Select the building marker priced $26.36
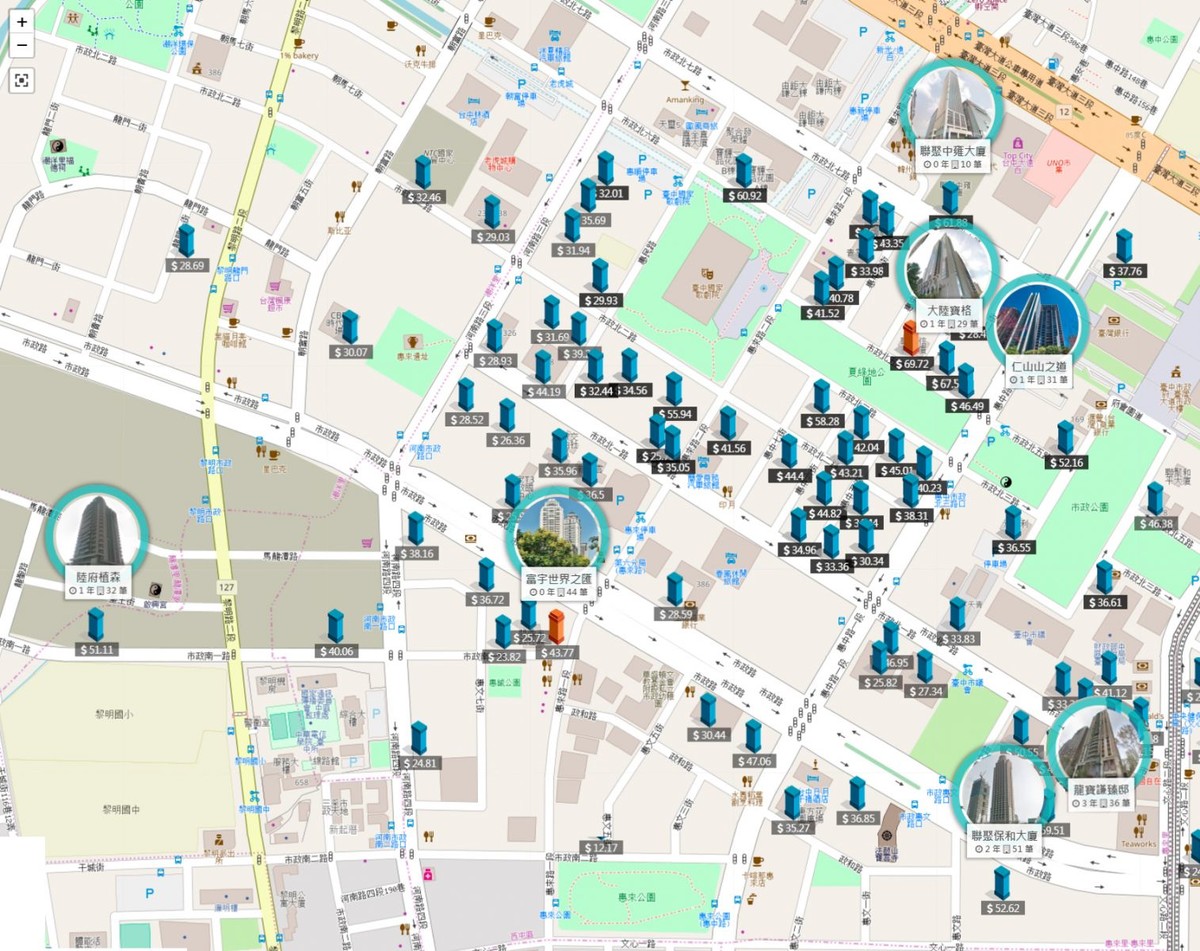 point(507,423)
